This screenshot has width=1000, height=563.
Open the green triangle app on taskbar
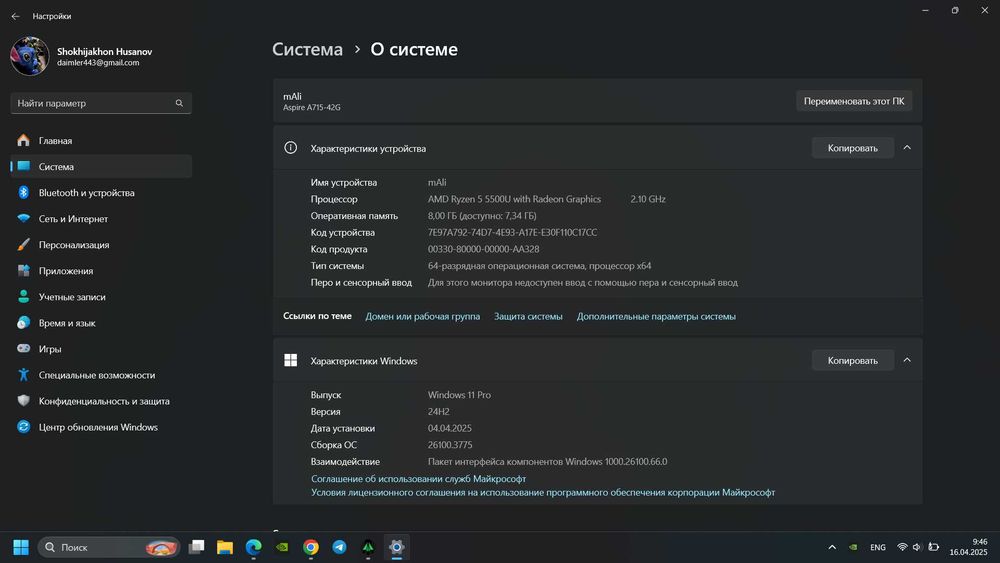click(368, 547)
